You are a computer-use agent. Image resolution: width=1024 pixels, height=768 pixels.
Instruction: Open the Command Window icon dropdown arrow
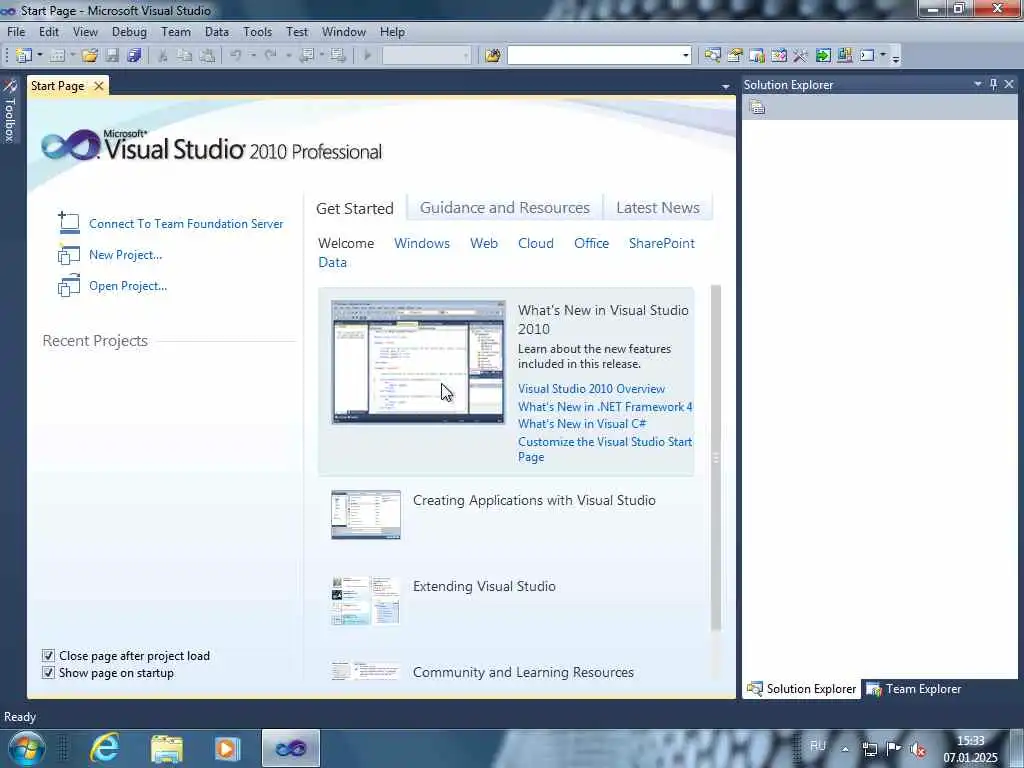(883, 56)
